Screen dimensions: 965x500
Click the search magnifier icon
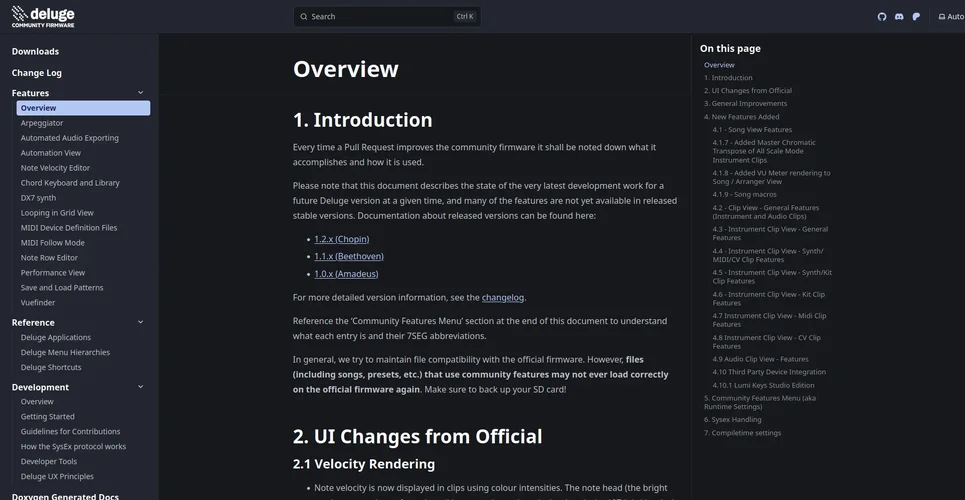pyautogui.click(x=304, y=16)
